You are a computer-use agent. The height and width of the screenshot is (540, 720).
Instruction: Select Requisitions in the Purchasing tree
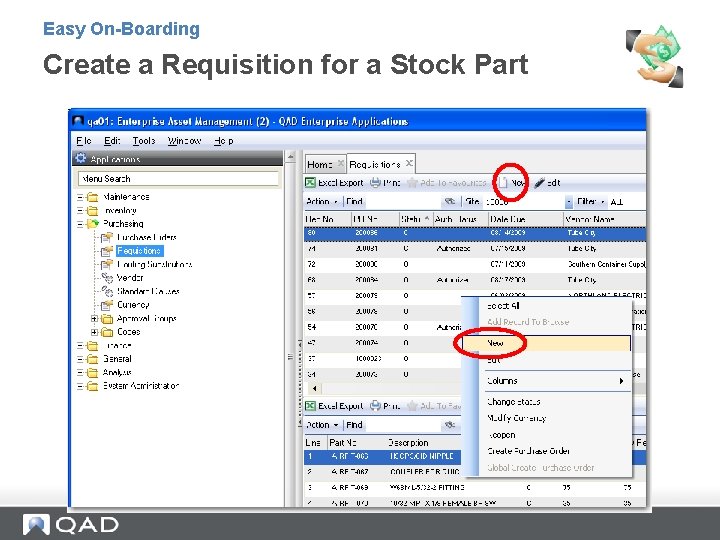click(x=139, y=251)
